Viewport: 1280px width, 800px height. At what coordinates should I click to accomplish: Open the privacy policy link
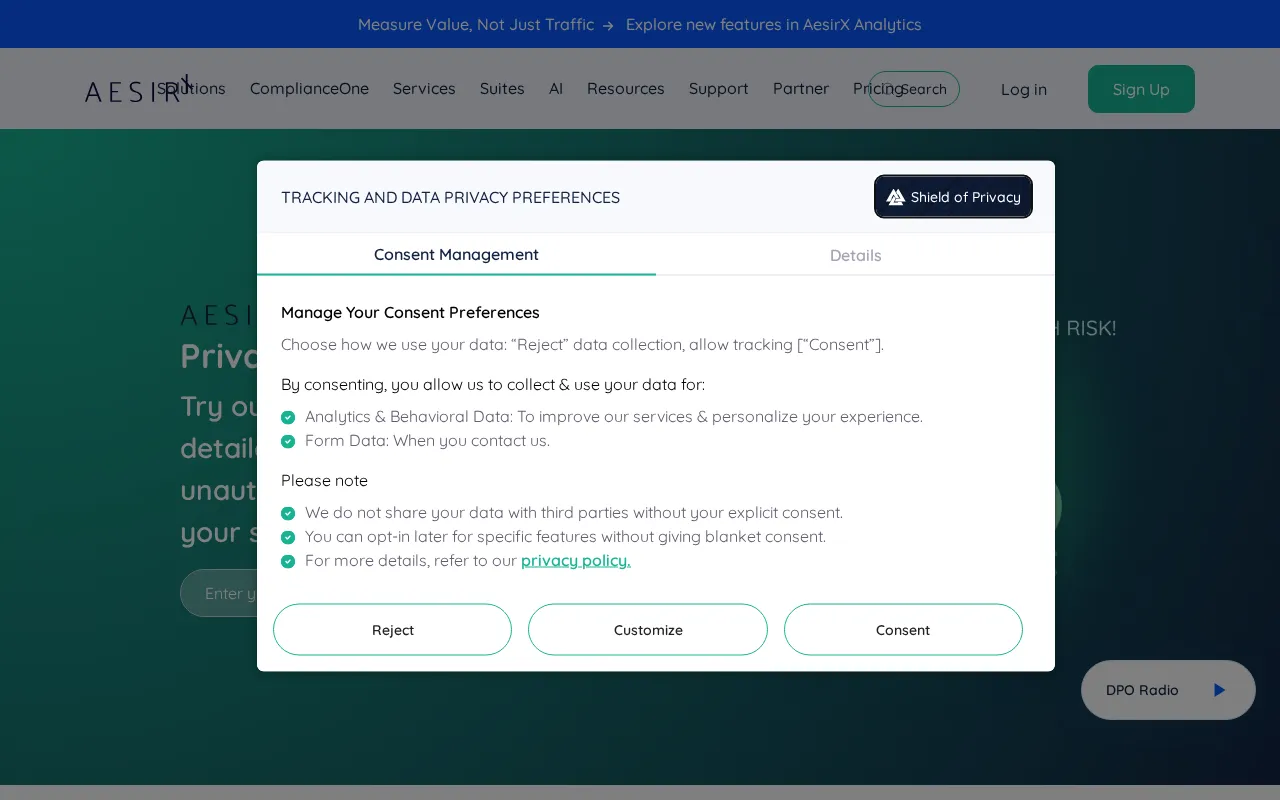[576, 560]
